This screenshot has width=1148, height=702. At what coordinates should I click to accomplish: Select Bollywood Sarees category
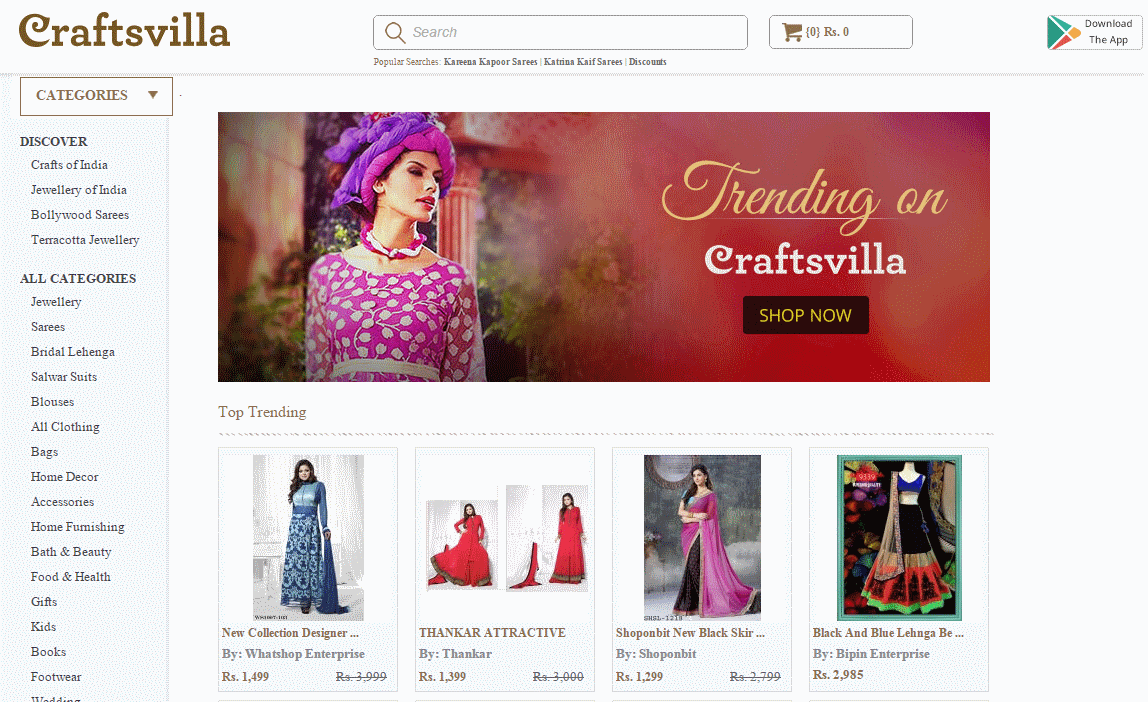tap(80, 214)
